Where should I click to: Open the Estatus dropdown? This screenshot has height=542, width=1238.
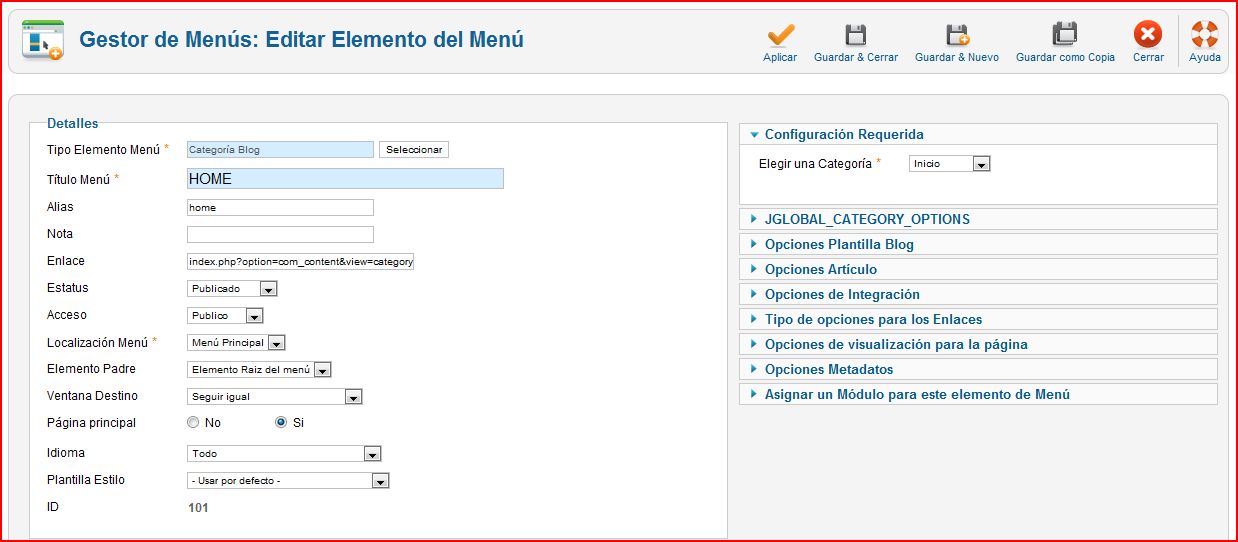tap(232, 288)
